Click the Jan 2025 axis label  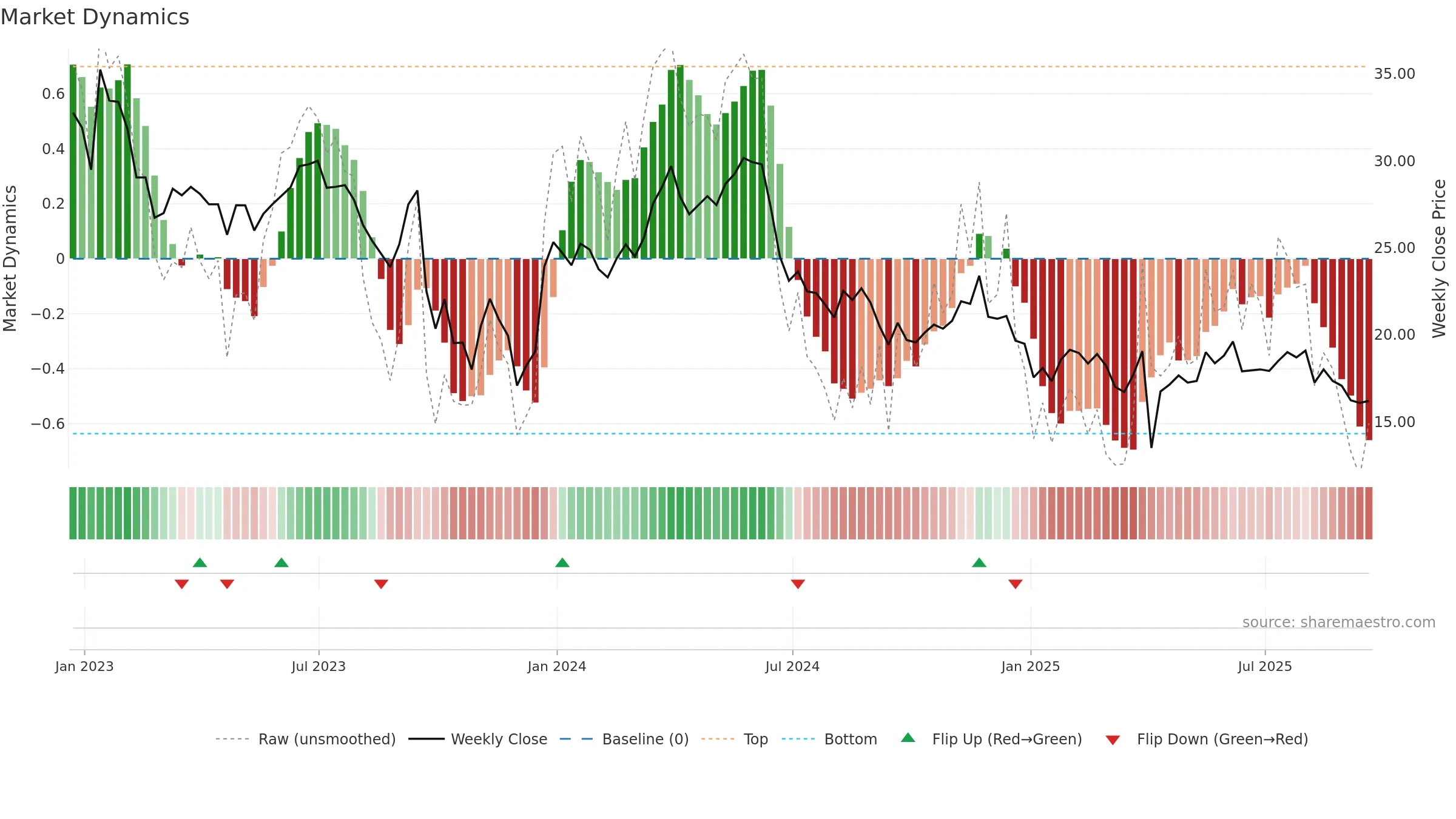point(1031,666)
